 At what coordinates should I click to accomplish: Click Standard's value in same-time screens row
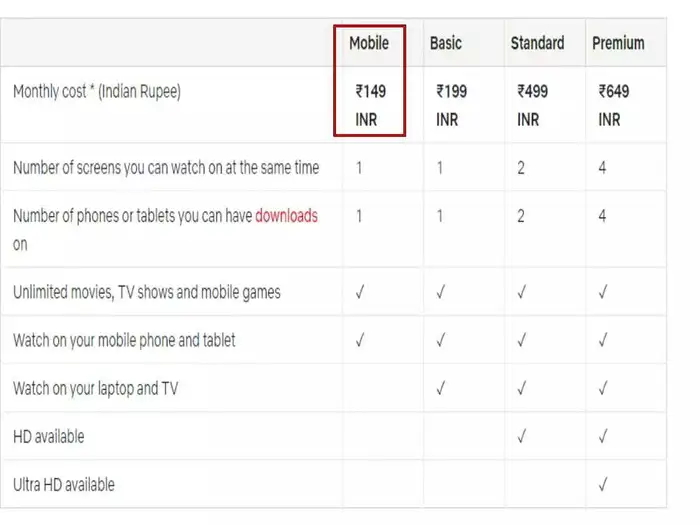coord(521,168)
